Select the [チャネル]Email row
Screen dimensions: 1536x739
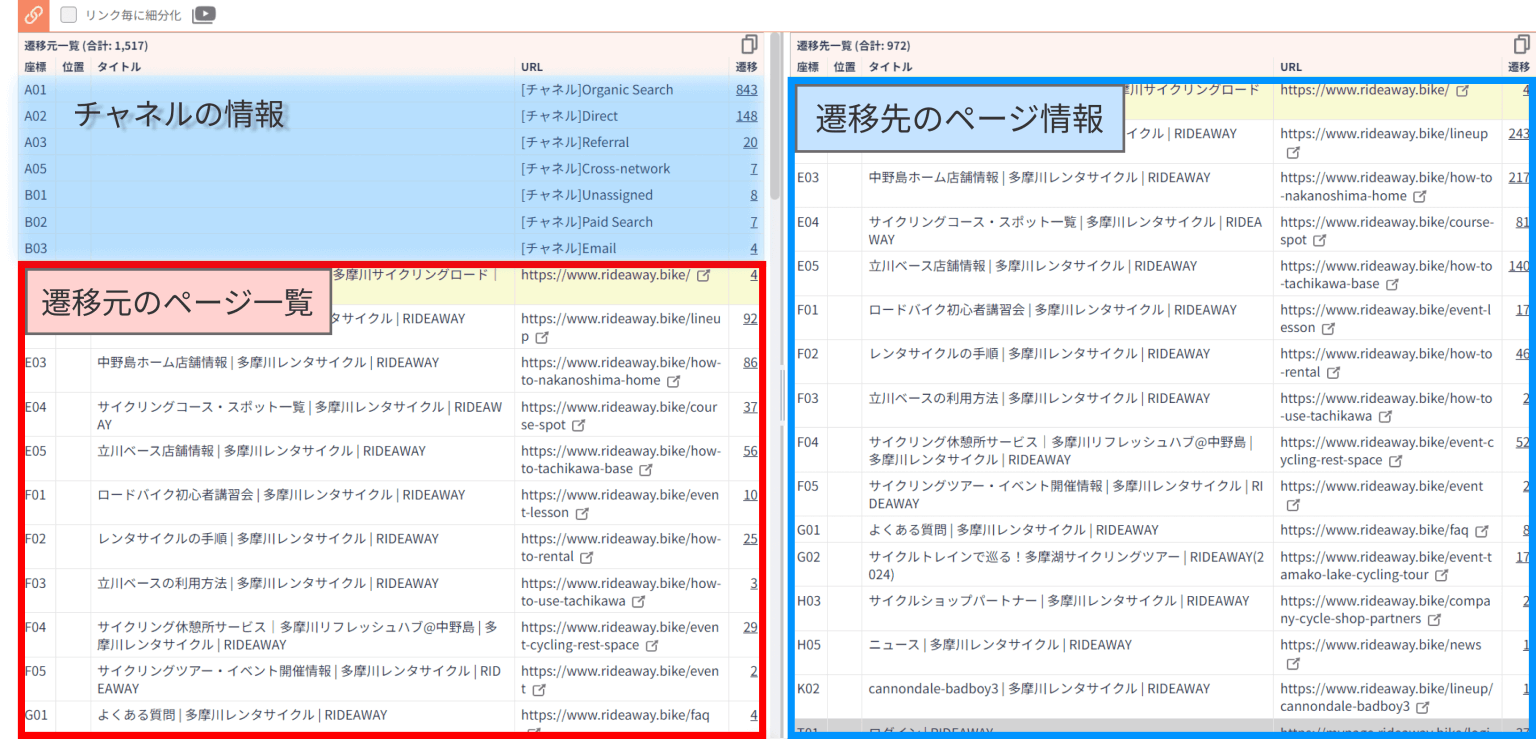(x=391, y=248)
